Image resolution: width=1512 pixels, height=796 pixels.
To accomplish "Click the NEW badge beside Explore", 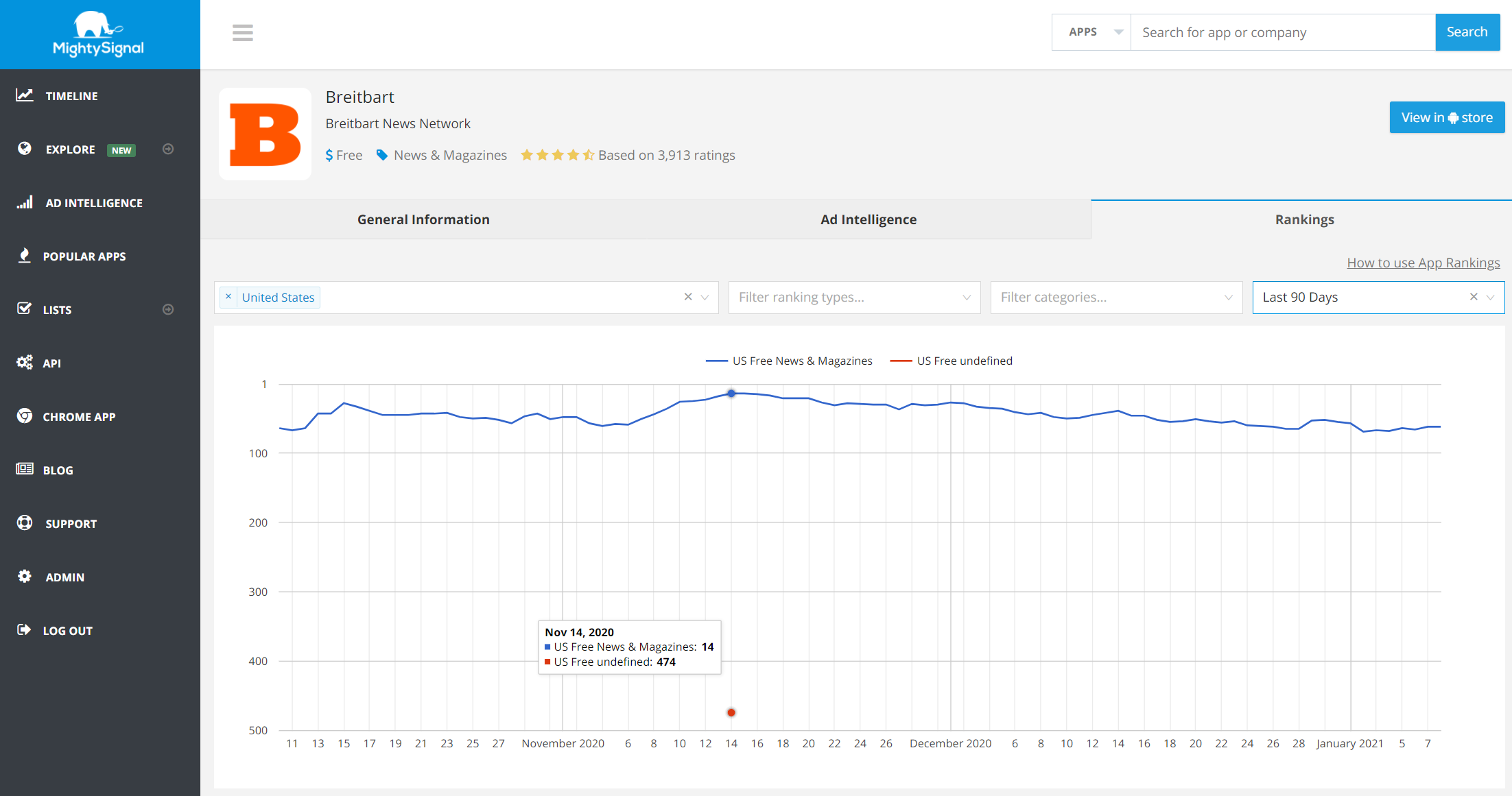I will tap(121, 150).
